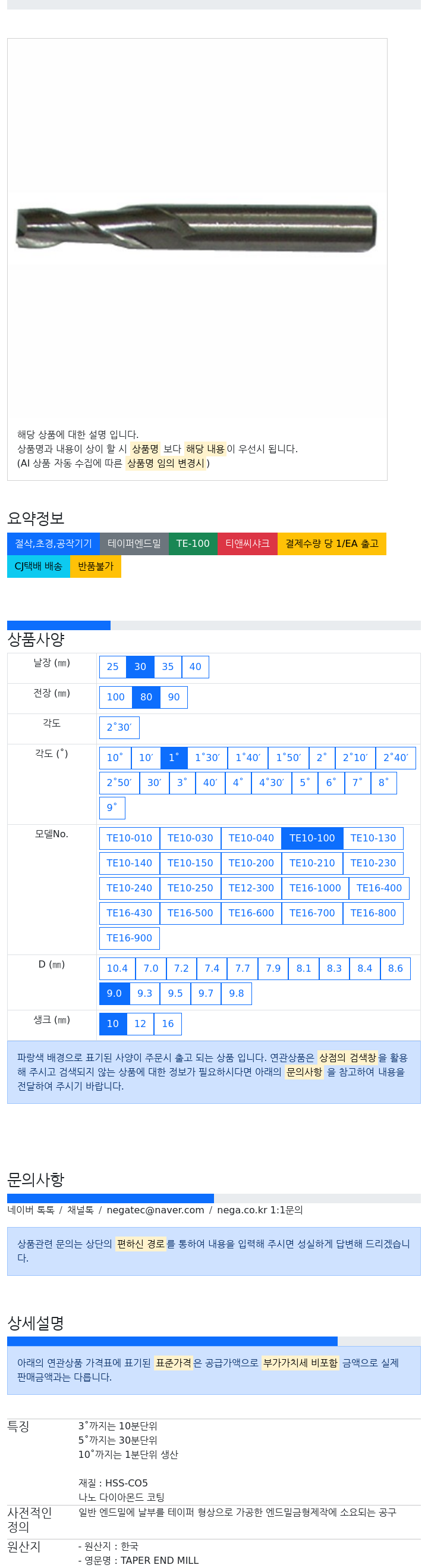Choose model TE16-1000
This screenshot has width=428, height=1568.
click(x=315, y=888)
